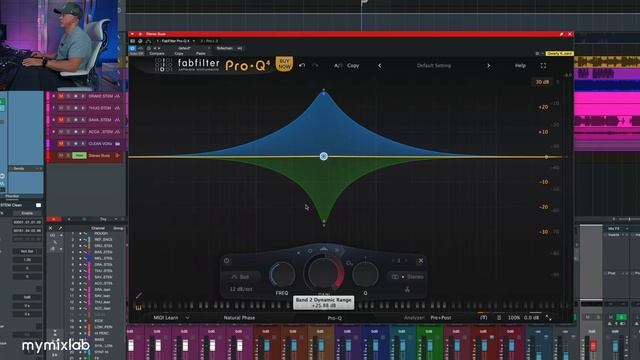
Task: Copy A/B state with the Copy button beside A/B
Action: [353, 65]
